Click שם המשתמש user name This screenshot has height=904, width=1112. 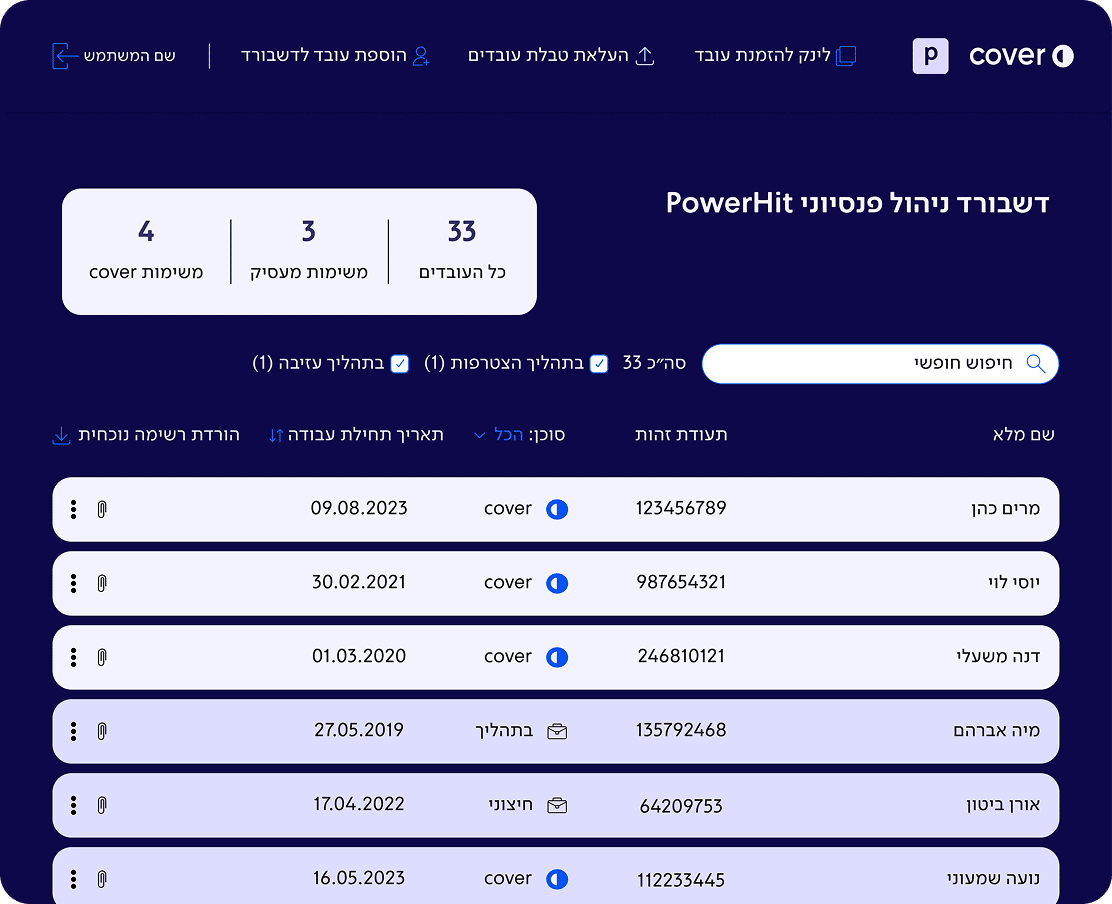tap(130, 56)
